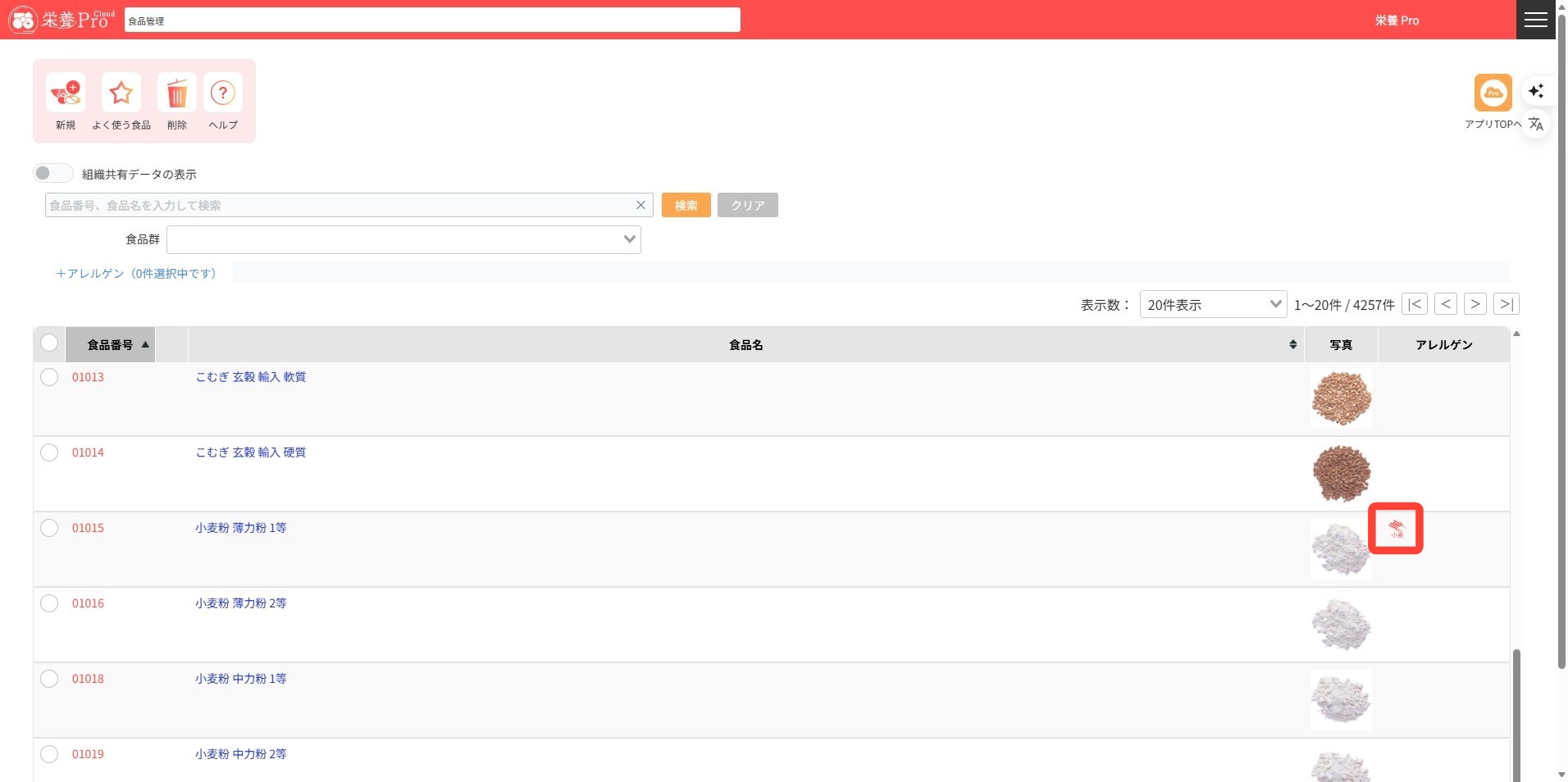Image resolution: width=1568 pixels, height=782 pixels.
Task: Open food link 小麦粉 薄力粉 1等
Action: (x=241, y=528)
